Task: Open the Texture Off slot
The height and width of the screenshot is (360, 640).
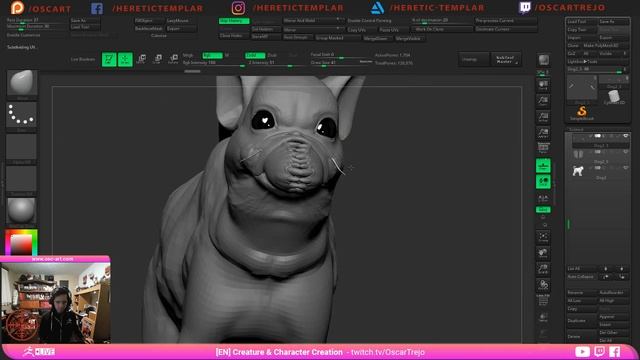Action: 22,180
